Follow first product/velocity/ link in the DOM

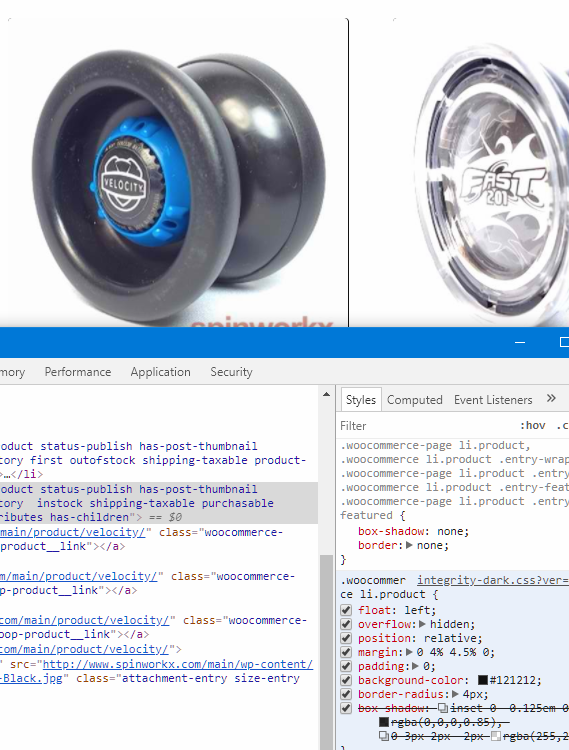pos(73,532)
